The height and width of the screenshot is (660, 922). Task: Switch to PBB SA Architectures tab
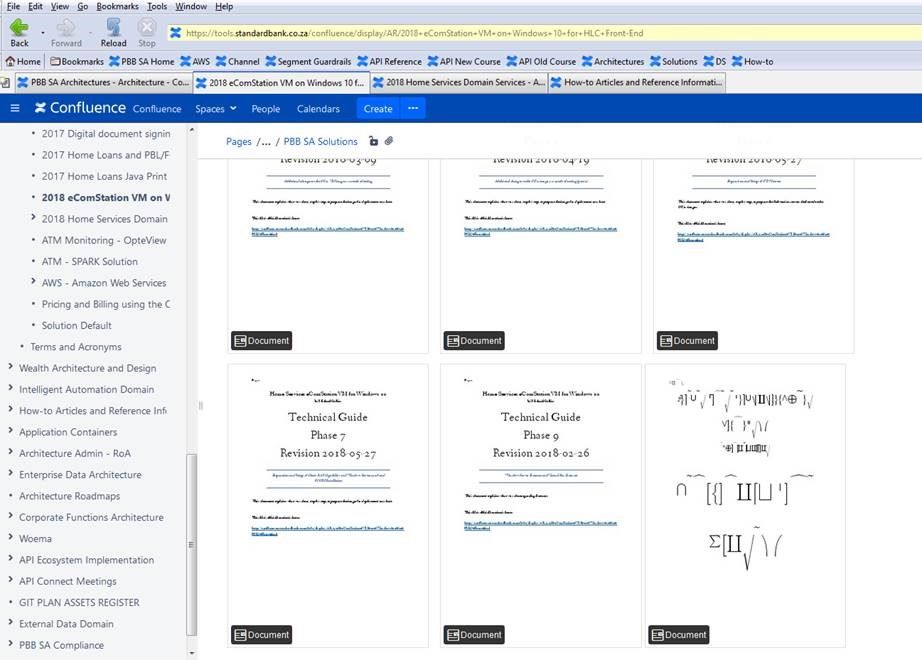coord(103,82)
